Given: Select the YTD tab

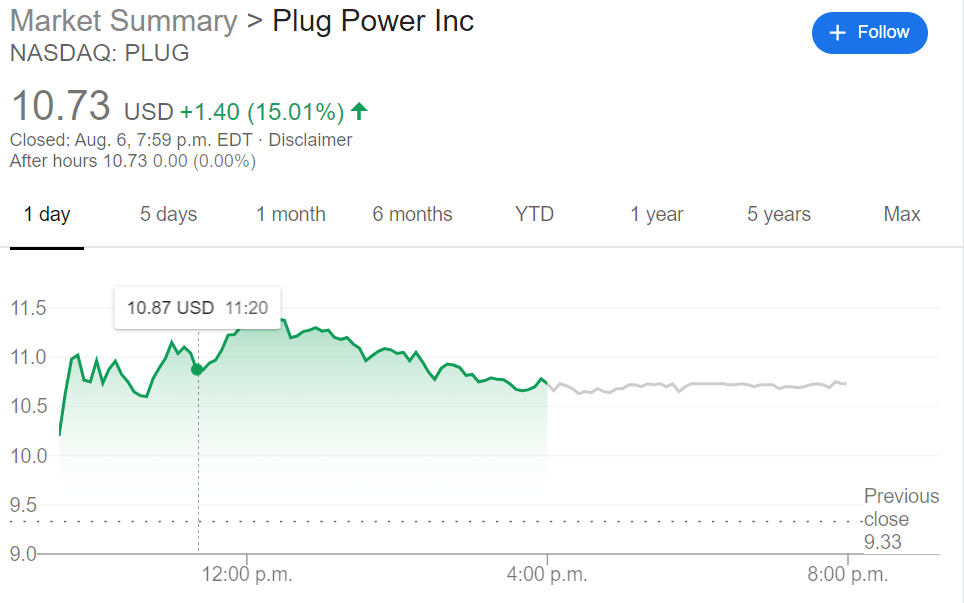Looking at the screenshot, I should tap(534, 214).
